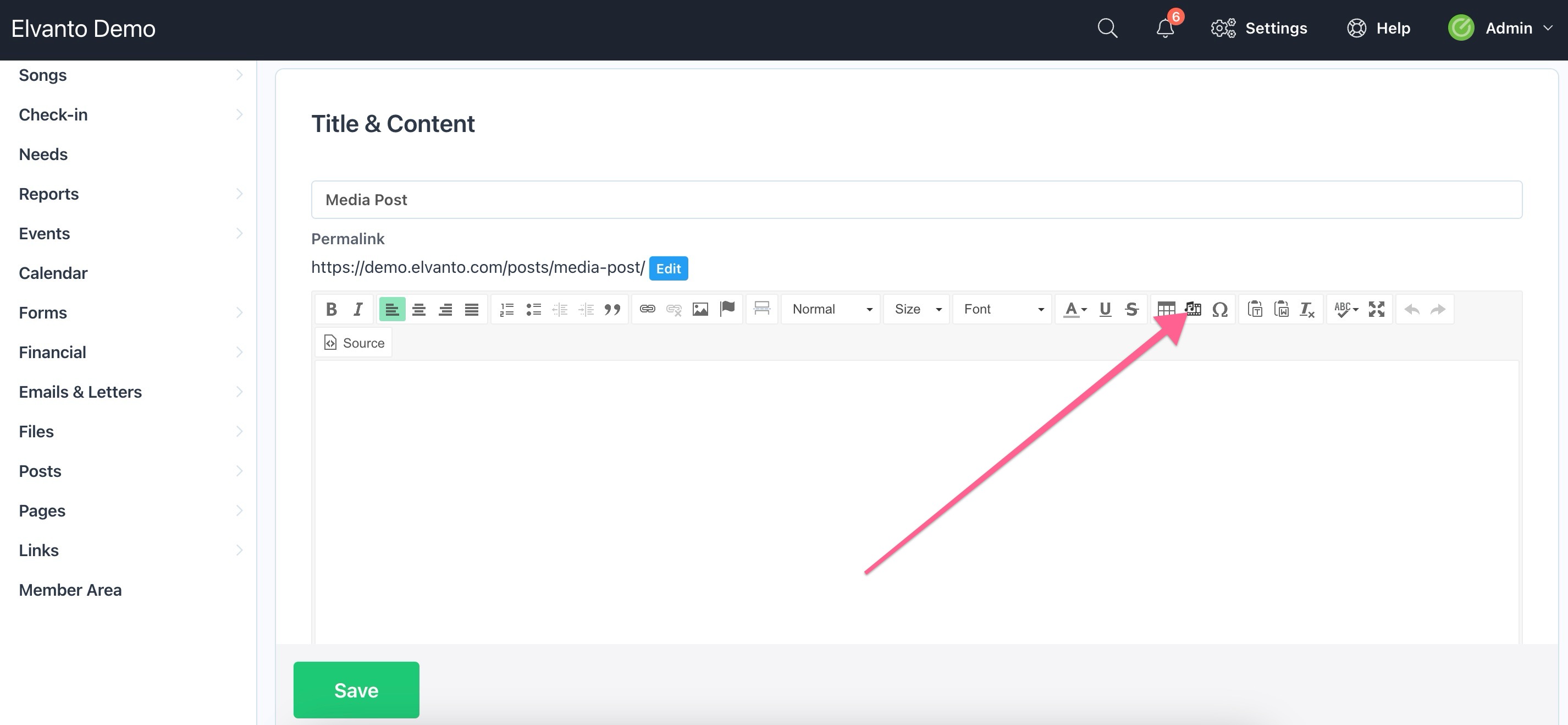The image size is (1568, 725).
Task: Toggle italic formatting
Action: coord(358,309)
